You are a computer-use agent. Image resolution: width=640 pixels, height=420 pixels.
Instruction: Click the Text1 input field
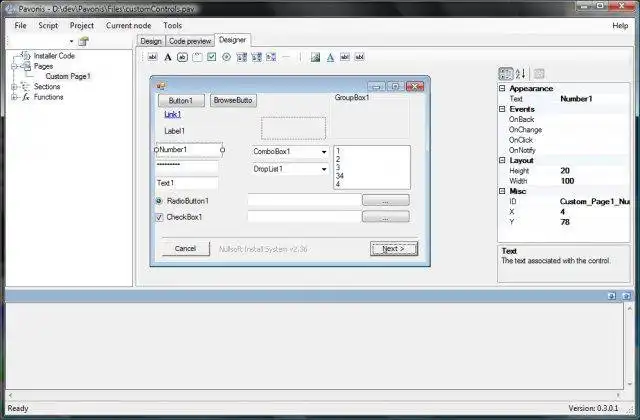click(187, 184)
